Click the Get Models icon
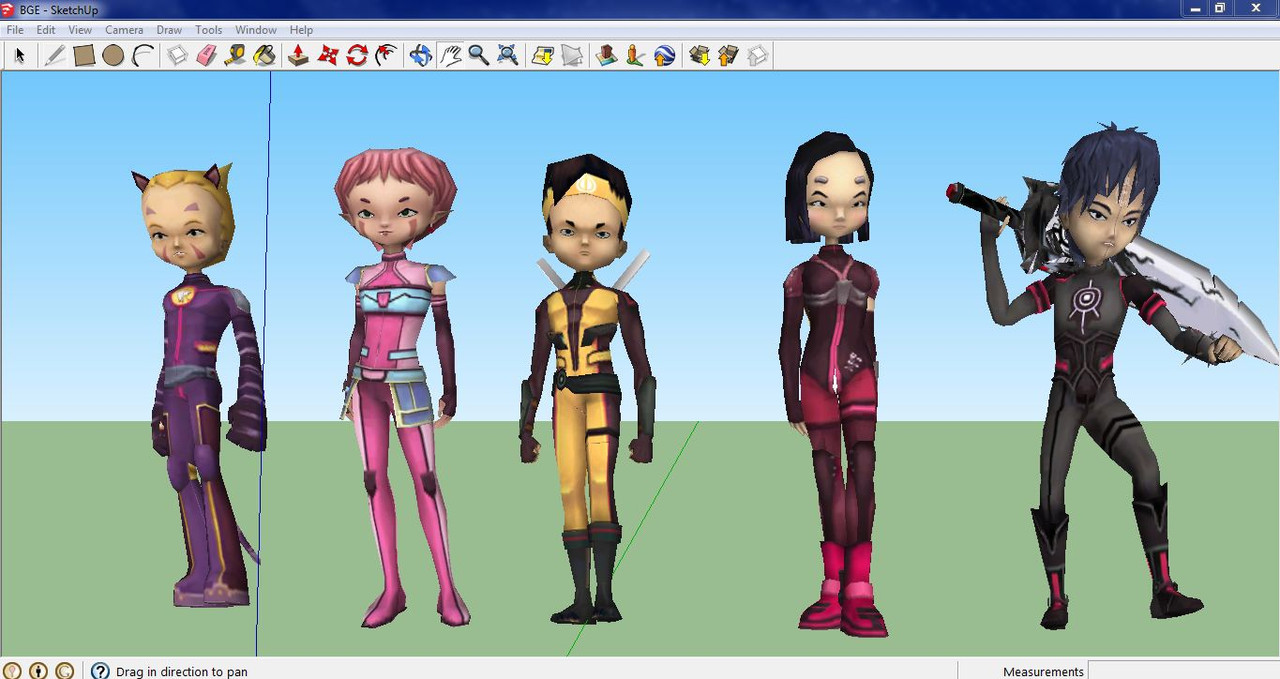This screenshot has width=1280, height=679. 699,56
